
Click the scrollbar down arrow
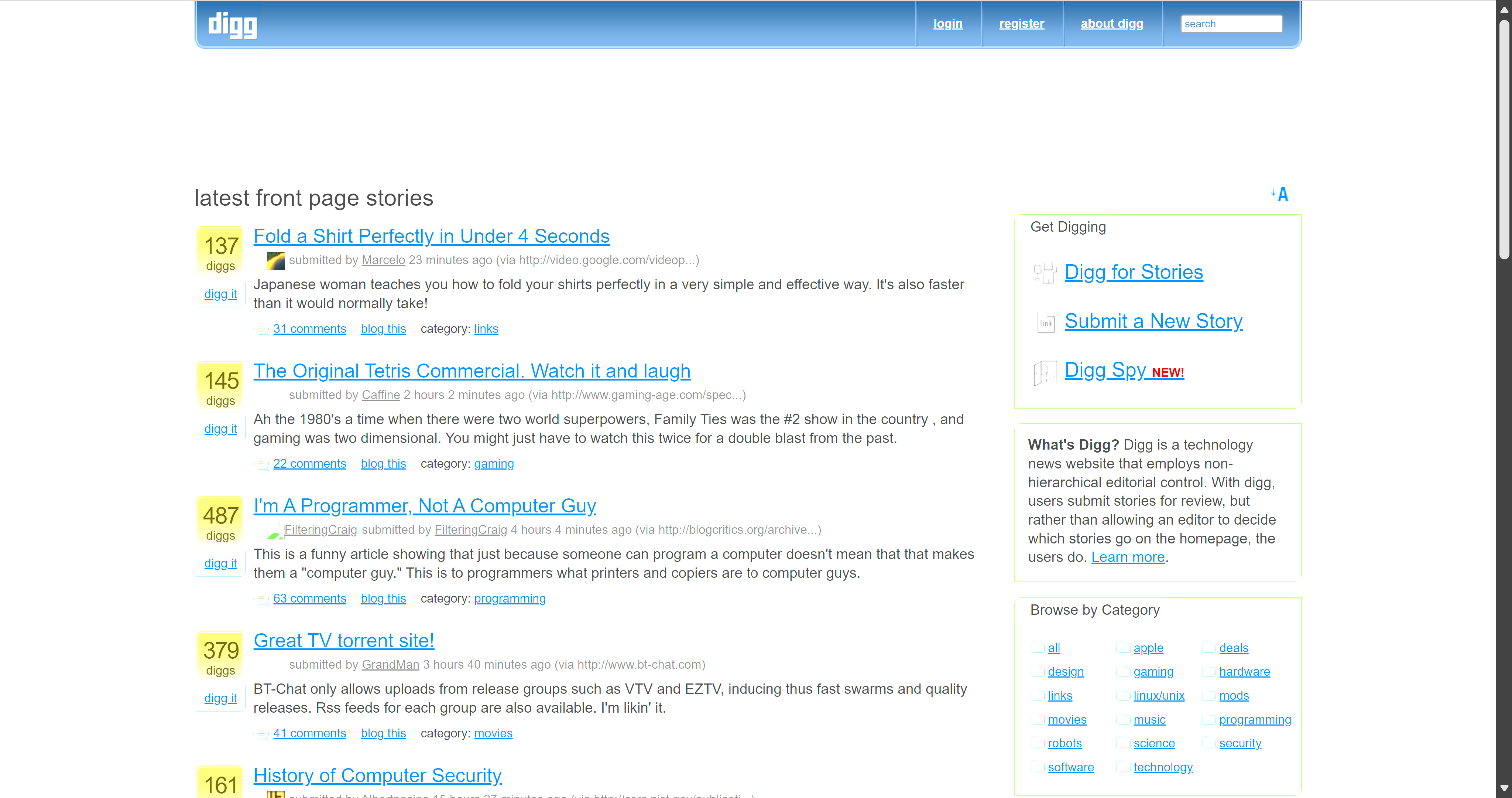(1505, 789)
